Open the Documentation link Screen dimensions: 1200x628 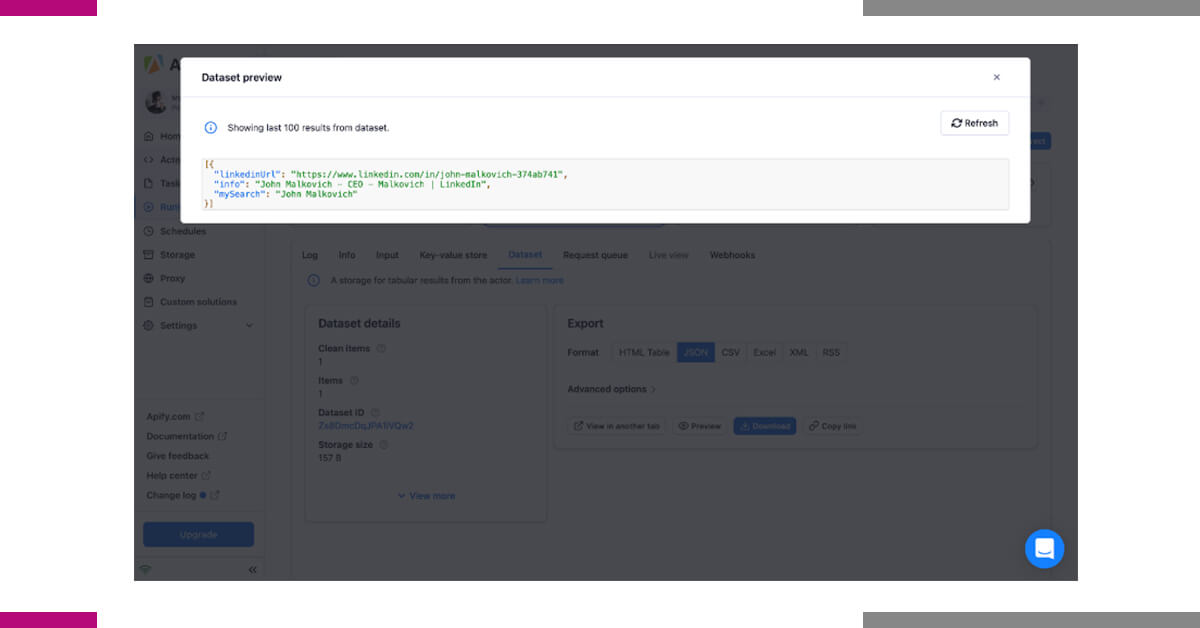pos(187,436)
